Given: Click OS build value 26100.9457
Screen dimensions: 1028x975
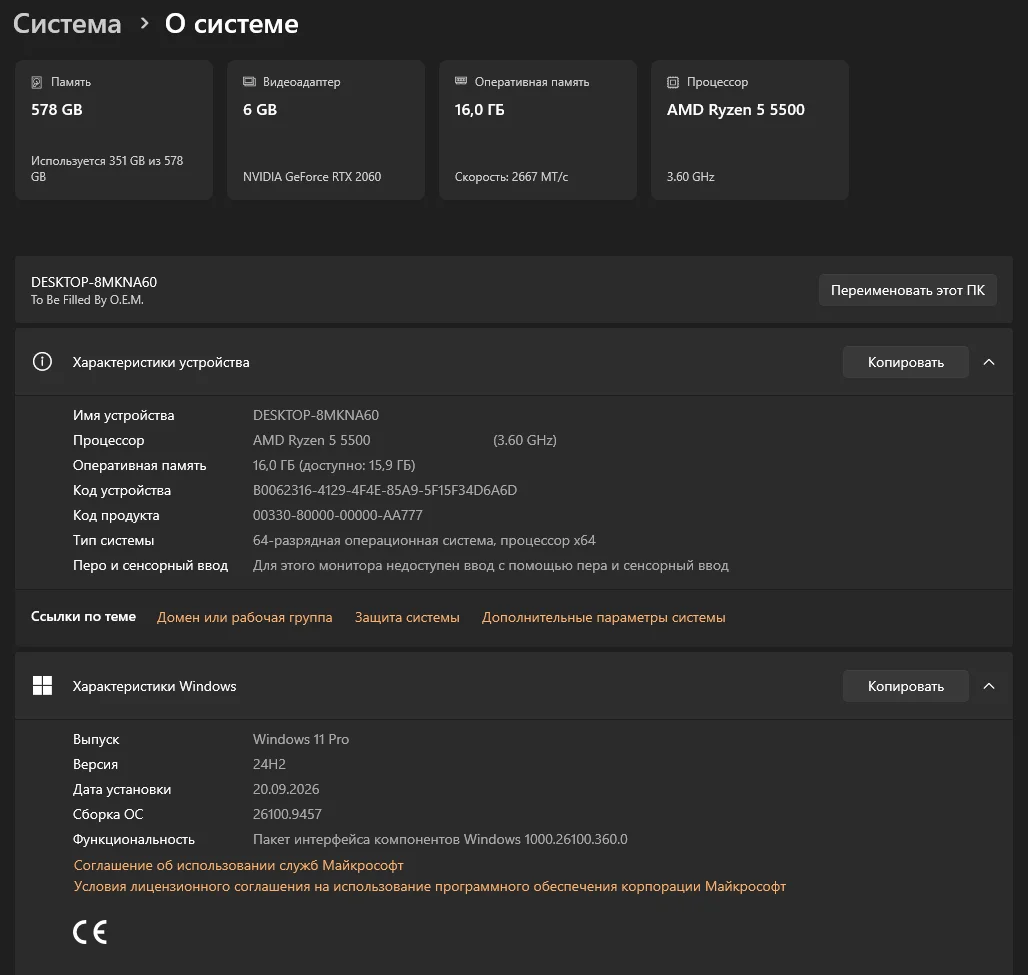Looking at the screenshot, I should [x=287, y=814].
